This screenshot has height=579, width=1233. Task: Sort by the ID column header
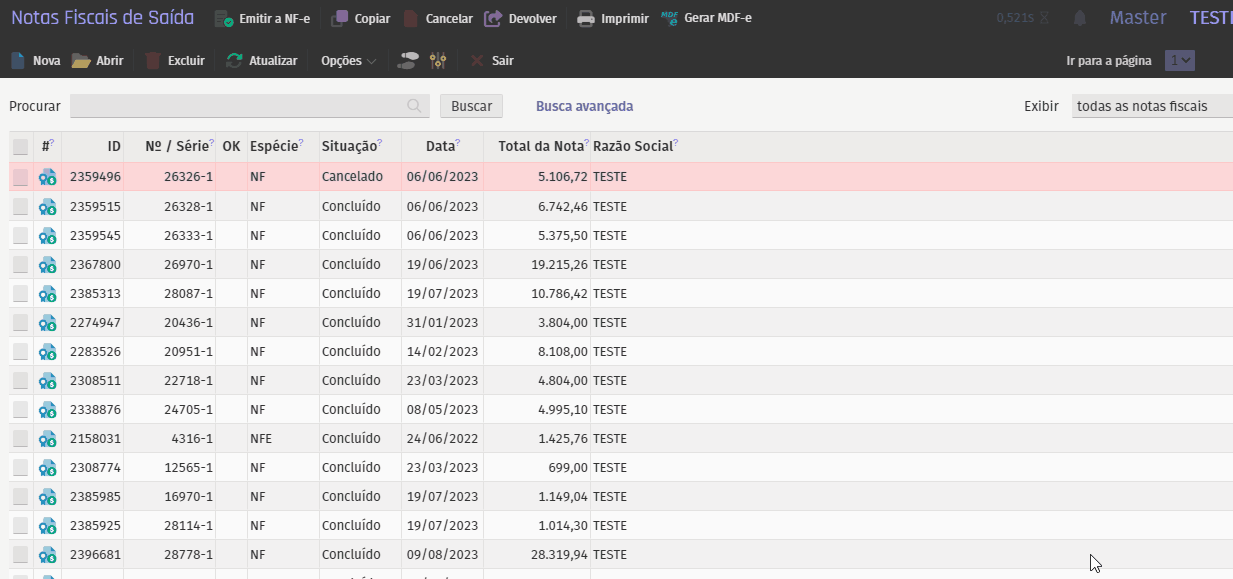[x=114, y=147]
